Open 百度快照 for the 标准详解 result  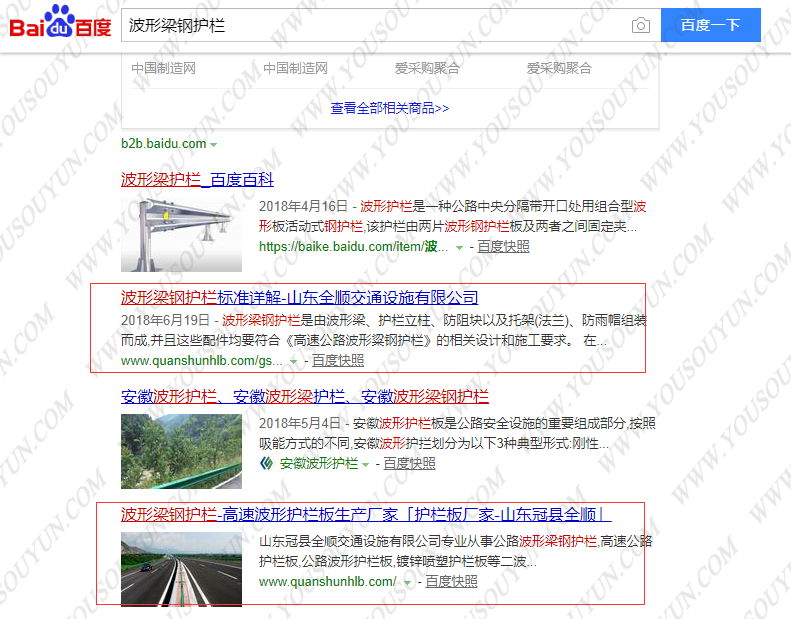pos(337,360)
